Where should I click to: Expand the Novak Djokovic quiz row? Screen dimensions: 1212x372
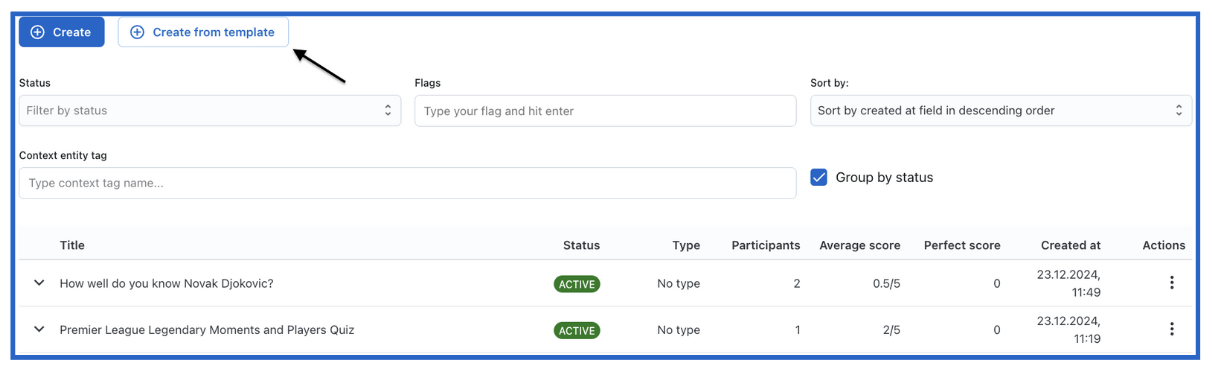tap(39, 283)
